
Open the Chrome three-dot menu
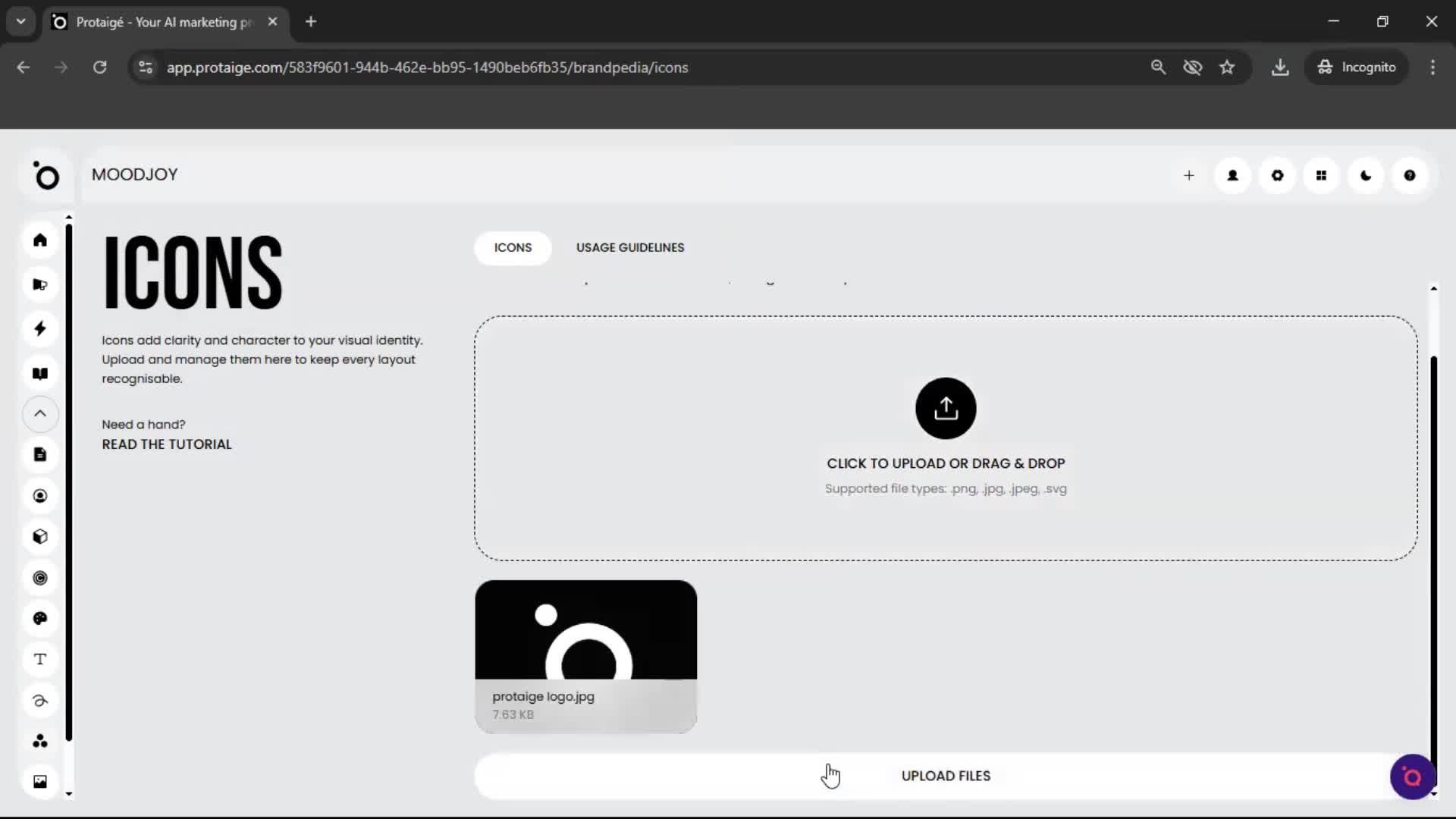[x=1432, y=67]
